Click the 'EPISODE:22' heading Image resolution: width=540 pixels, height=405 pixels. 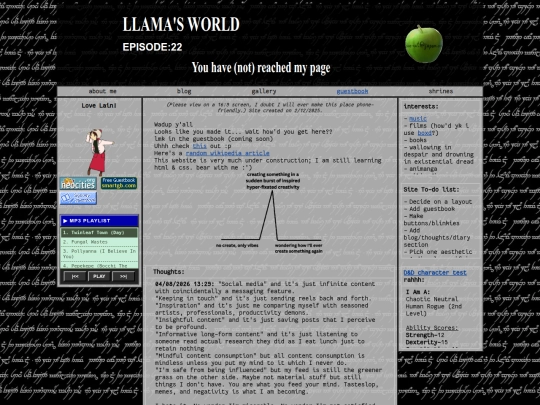(x=152, y=47)
